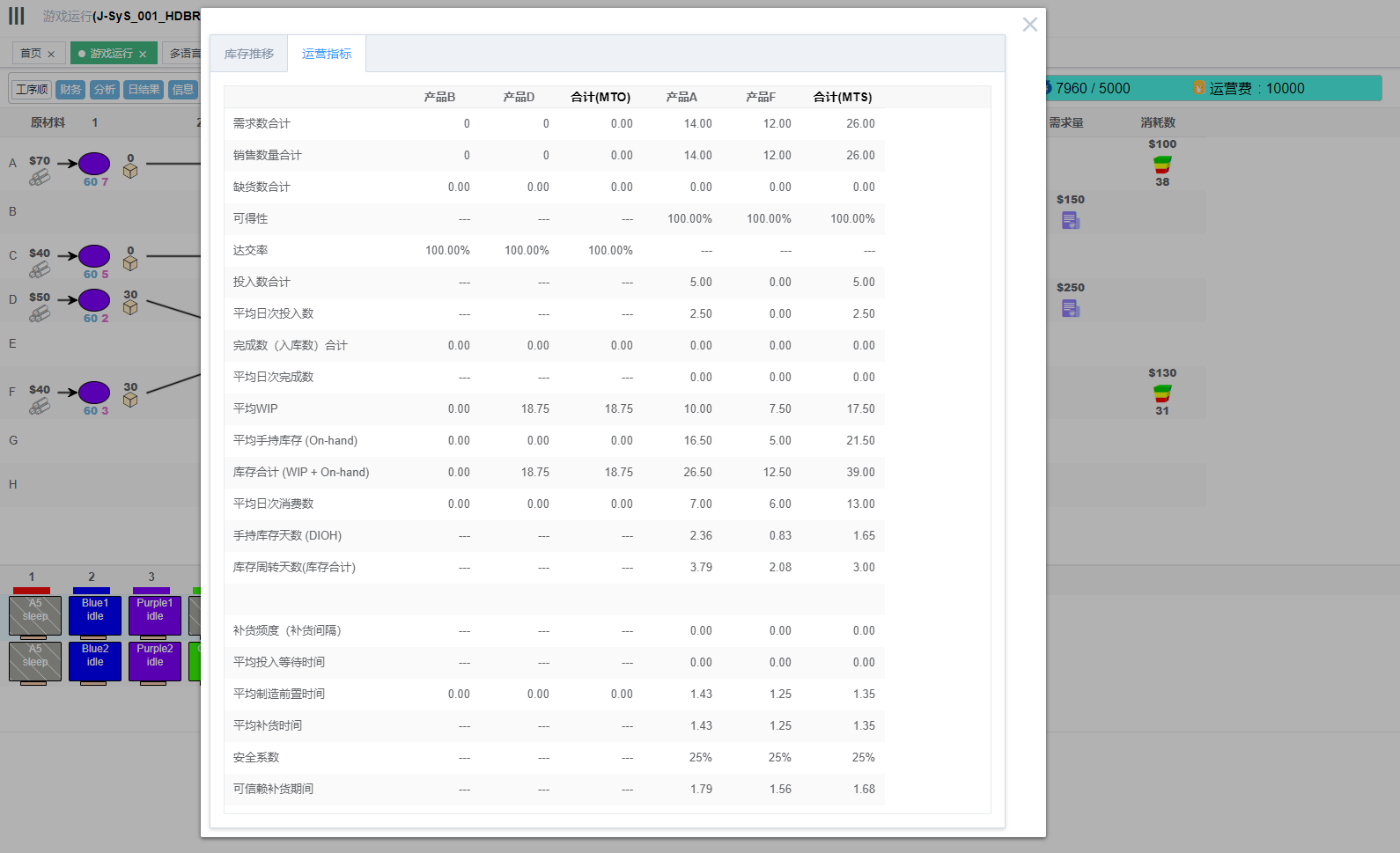Click the stock bin icon under $100
The width and height of the screenshot is (1400, 853).
pyautogui.click(x=1162, y=165)
